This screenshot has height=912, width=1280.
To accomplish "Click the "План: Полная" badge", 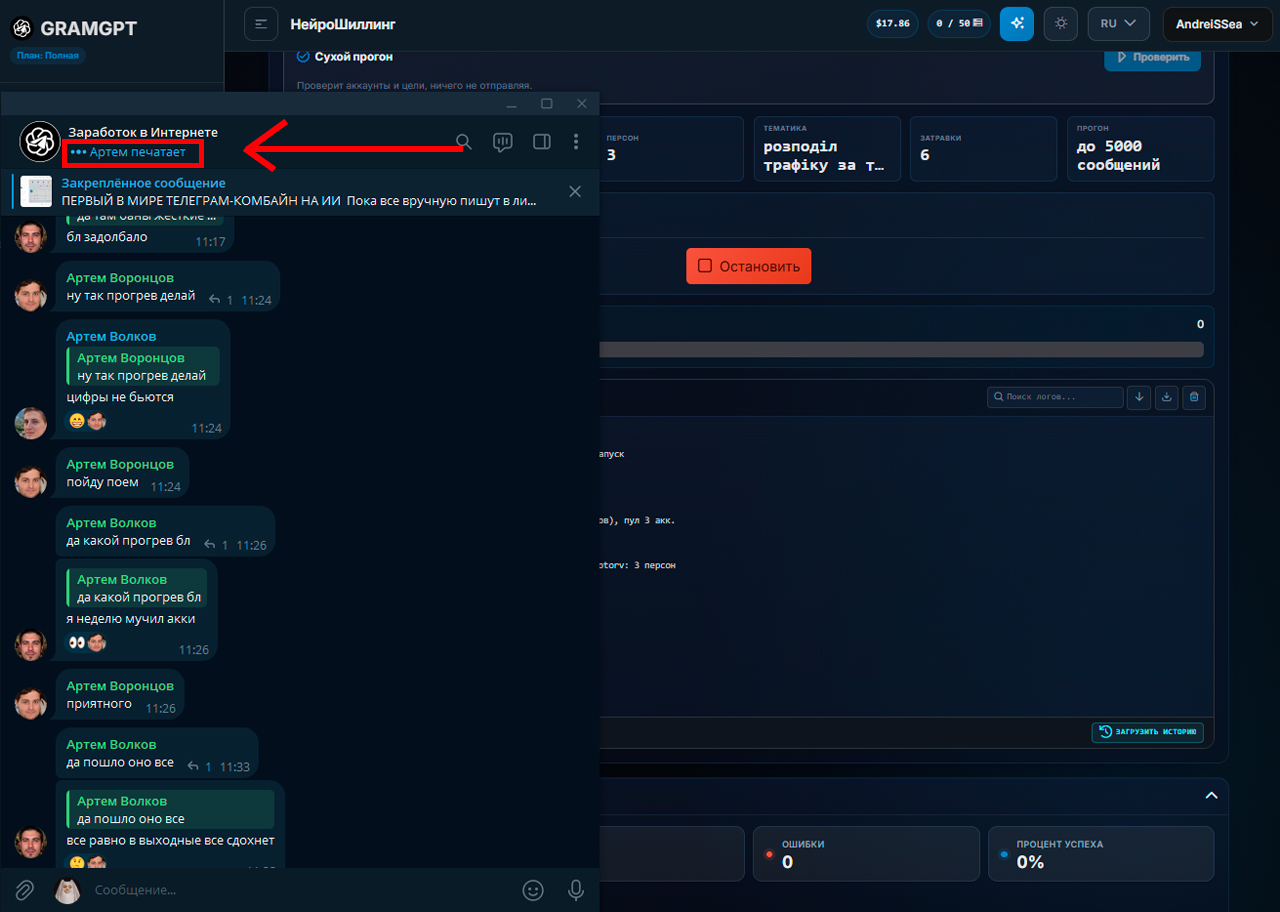I will pos(48,56).
